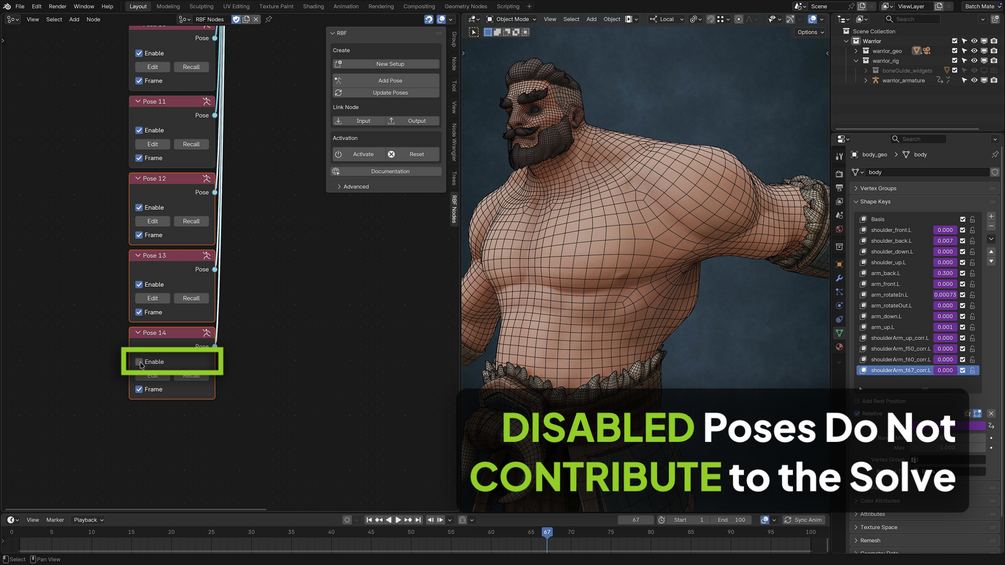Expand the Vertex Groups panel
Image resolution: width=1005 pixels, height=565 pixels.
point(876,188)
